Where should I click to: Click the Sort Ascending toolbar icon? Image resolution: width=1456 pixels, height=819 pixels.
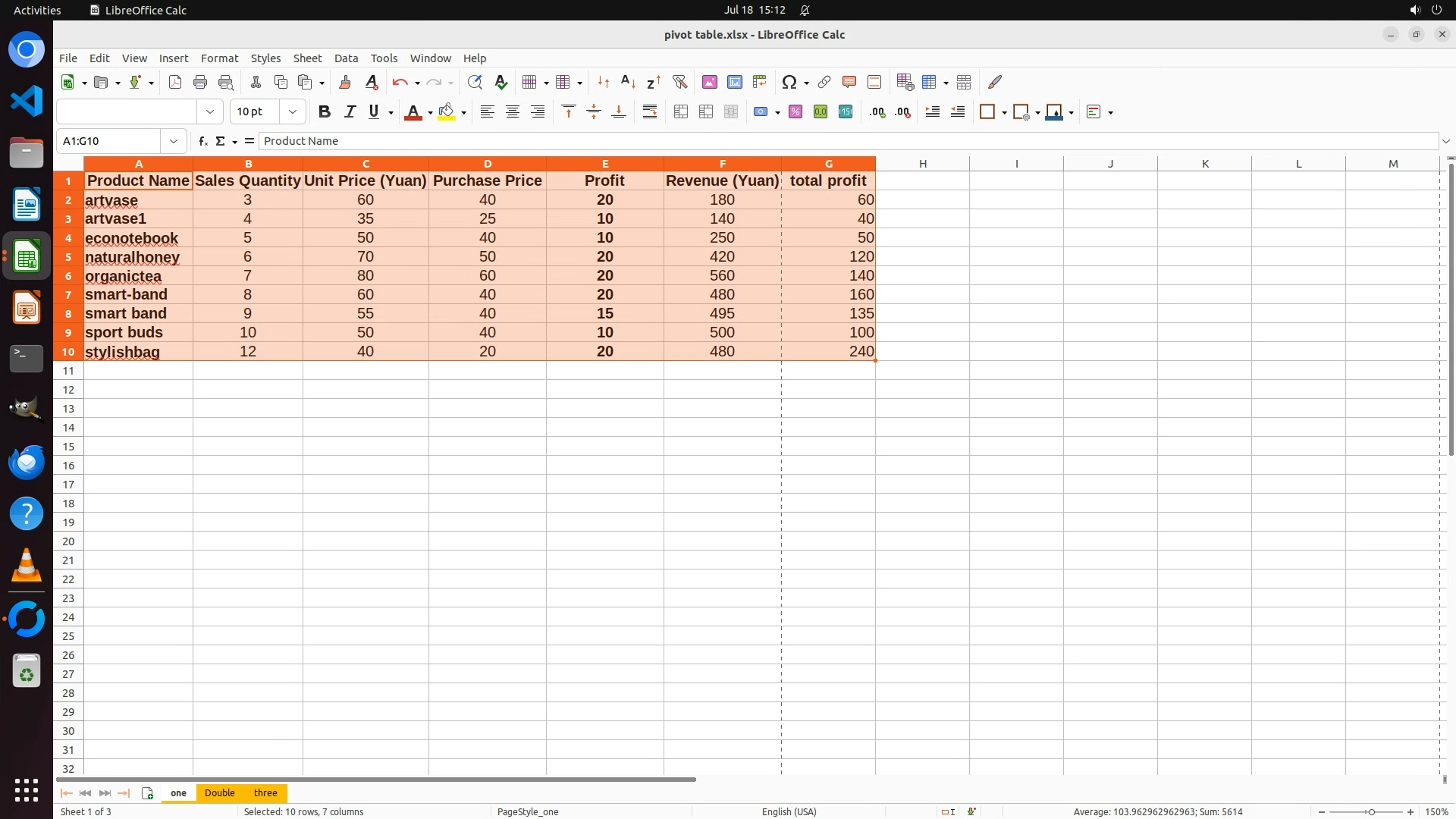(628, 82)
